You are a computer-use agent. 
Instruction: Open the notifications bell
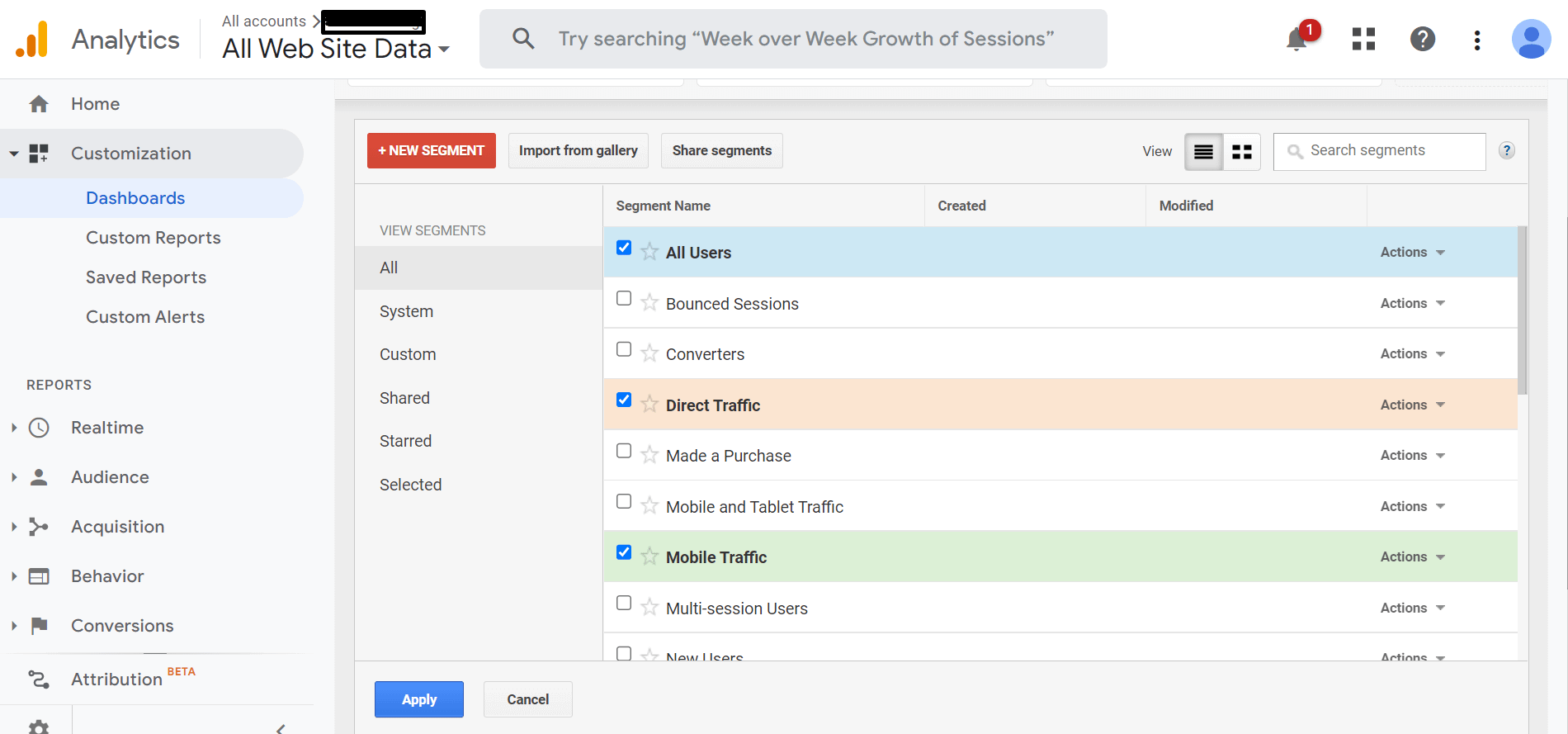pos(1297,39)
